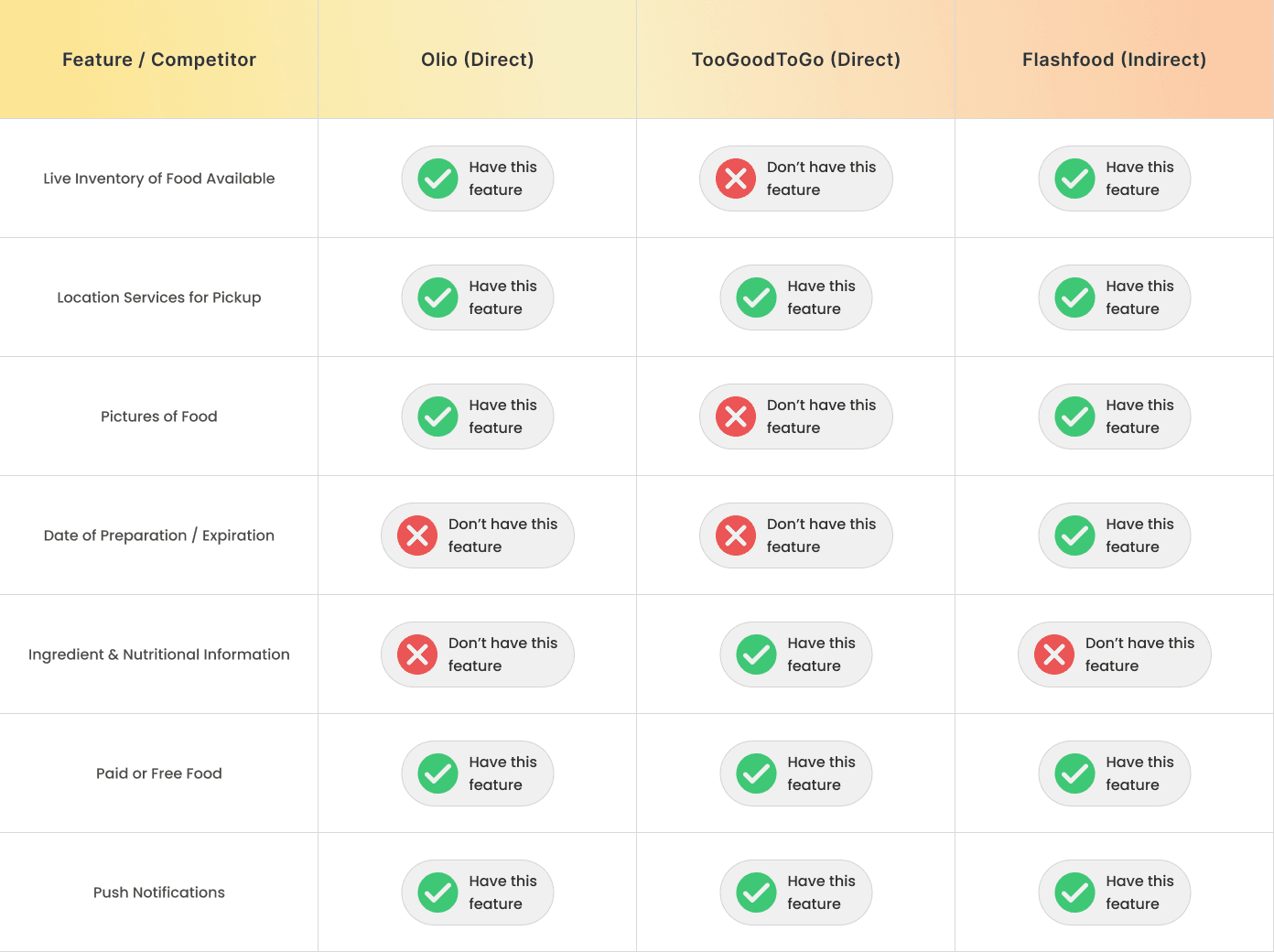1274x952 pixels.
Task: Select the "Flashfood (Indirect)" column header
Action: 1115,59
